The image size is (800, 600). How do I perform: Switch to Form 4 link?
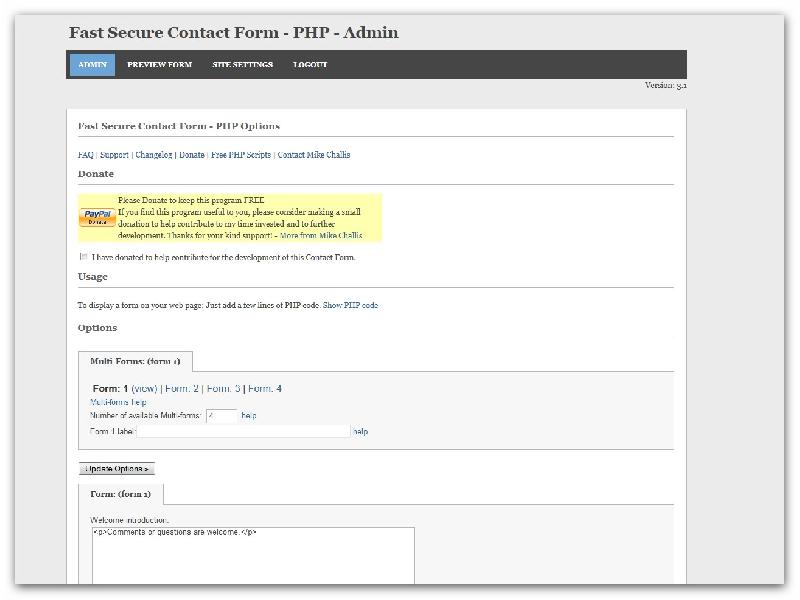(265, 388)
